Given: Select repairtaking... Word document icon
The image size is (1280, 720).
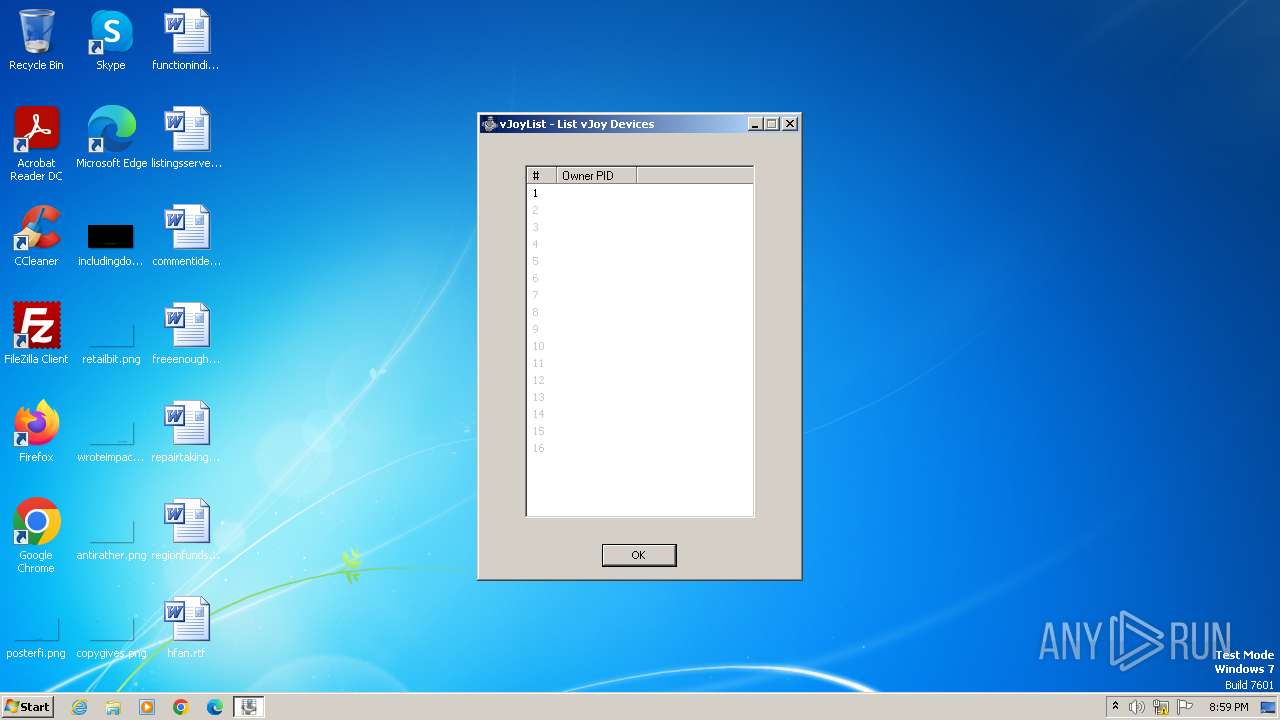Looking at the screenshot, I should (186, 432).
